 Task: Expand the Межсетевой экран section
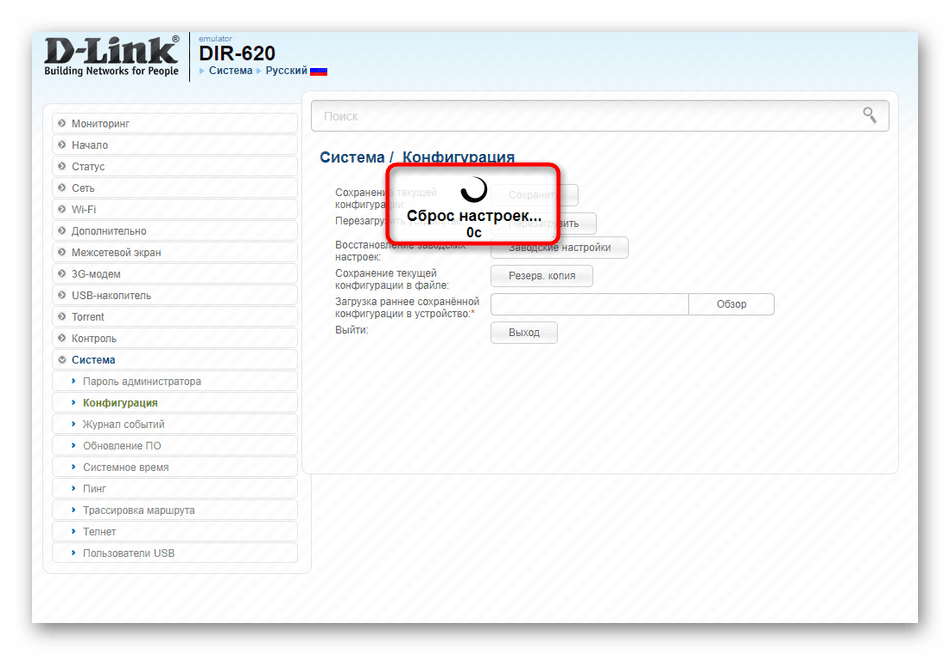[x=174, y=253]
